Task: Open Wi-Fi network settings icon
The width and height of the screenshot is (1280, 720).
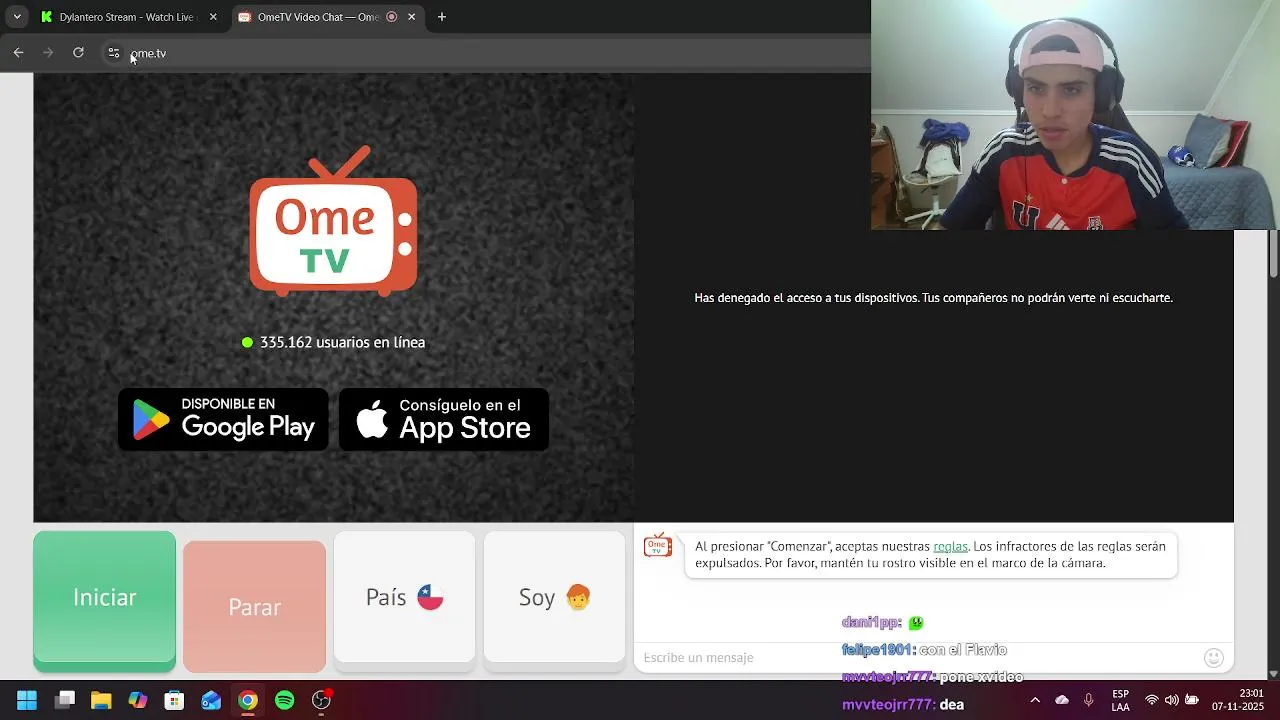Action: [x=1152, y=701]
